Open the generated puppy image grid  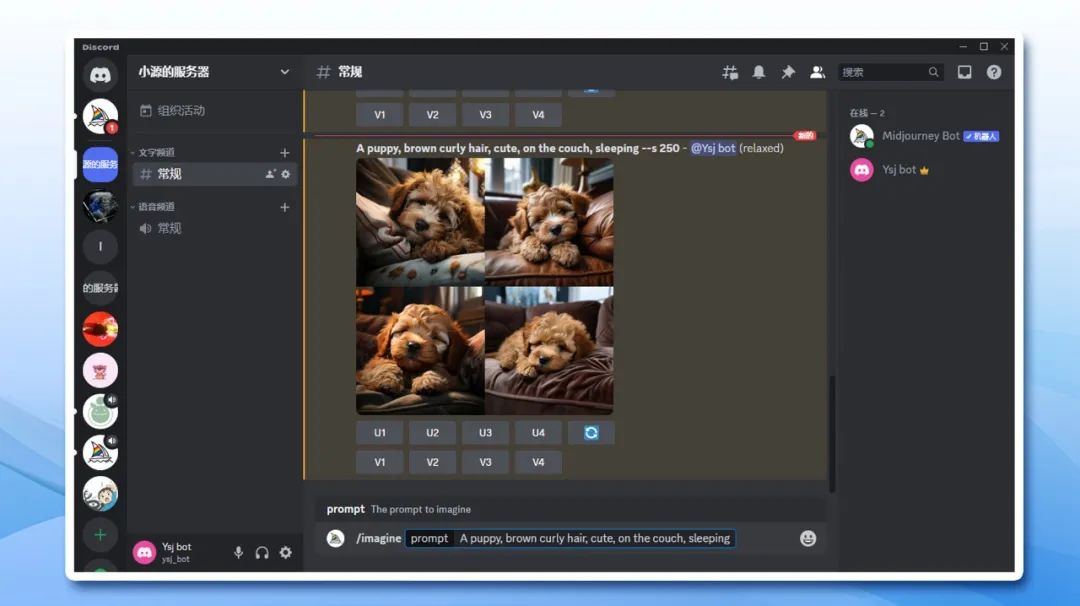[484, 286]
